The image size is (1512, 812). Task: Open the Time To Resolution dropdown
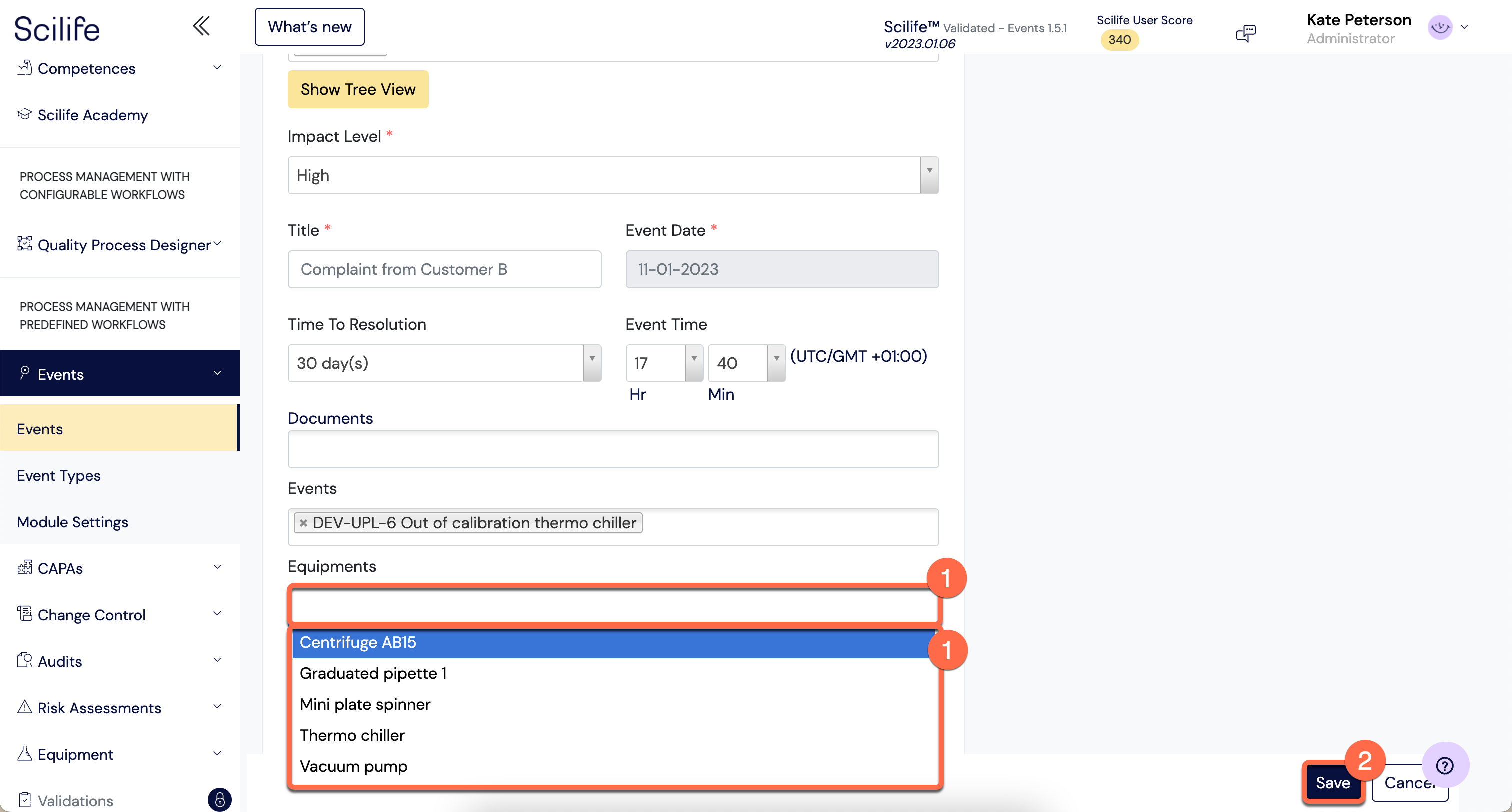445,363
